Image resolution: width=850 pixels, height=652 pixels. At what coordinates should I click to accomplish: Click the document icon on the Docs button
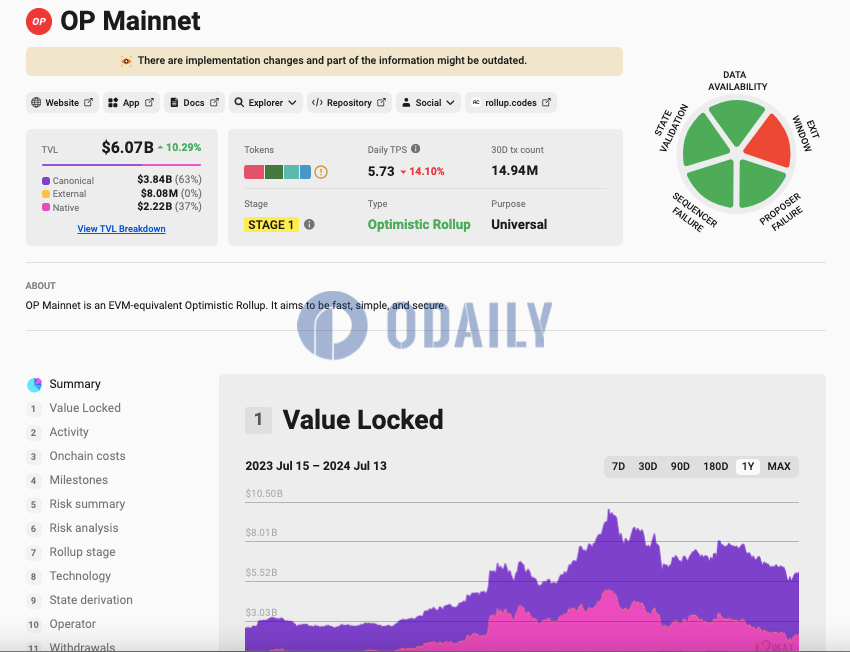pos(174,102)
